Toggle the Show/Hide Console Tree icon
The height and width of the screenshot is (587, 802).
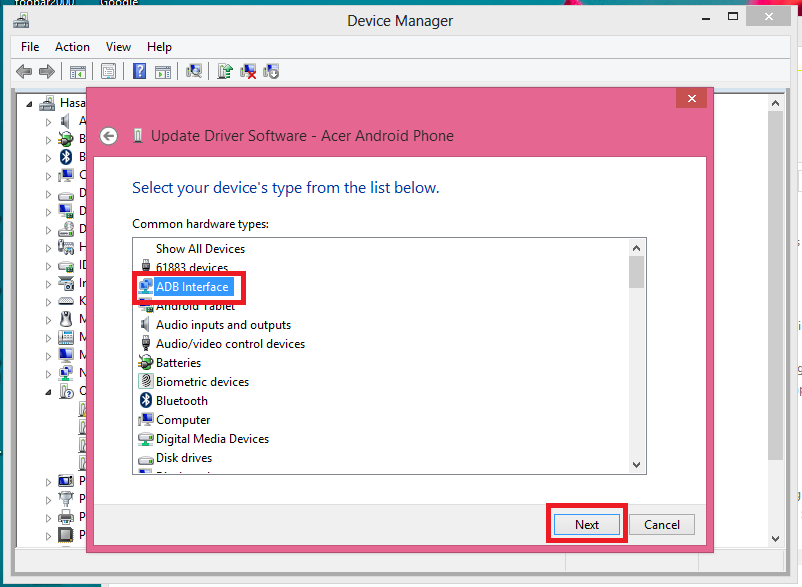(77, 71)
